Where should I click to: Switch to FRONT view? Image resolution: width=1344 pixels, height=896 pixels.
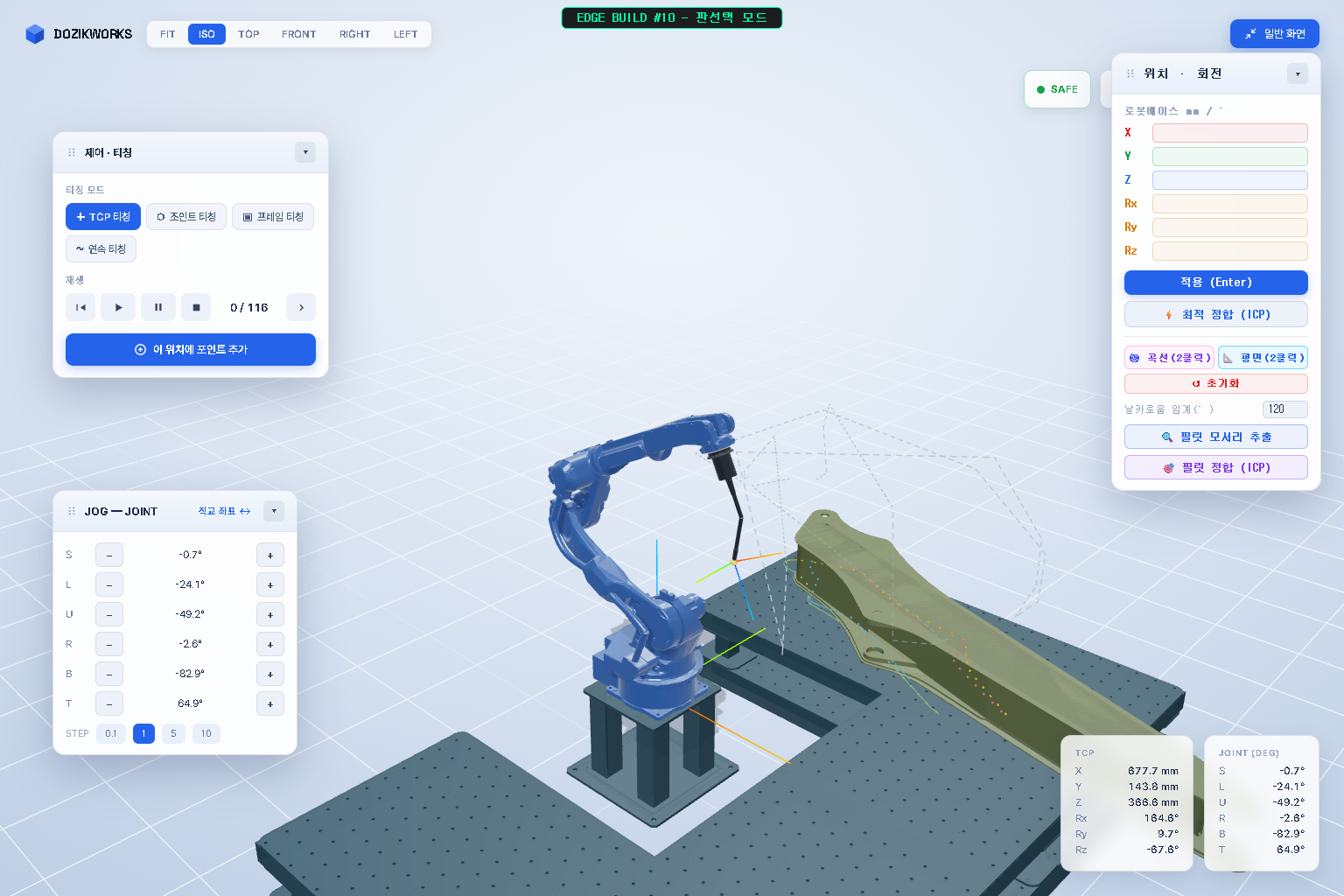(x=299, y=34)
